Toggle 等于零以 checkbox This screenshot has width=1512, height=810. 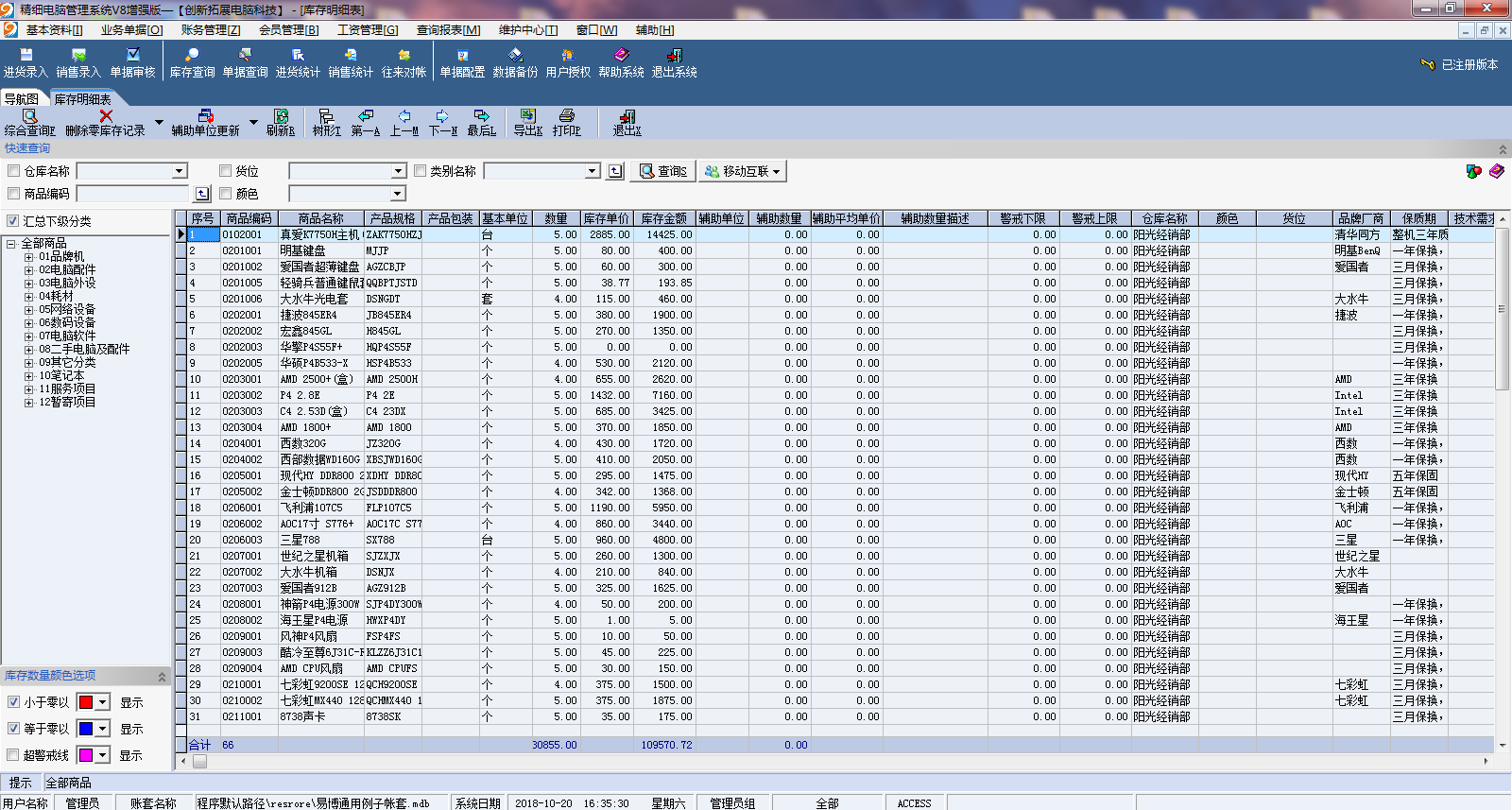(x=13, y=729)
